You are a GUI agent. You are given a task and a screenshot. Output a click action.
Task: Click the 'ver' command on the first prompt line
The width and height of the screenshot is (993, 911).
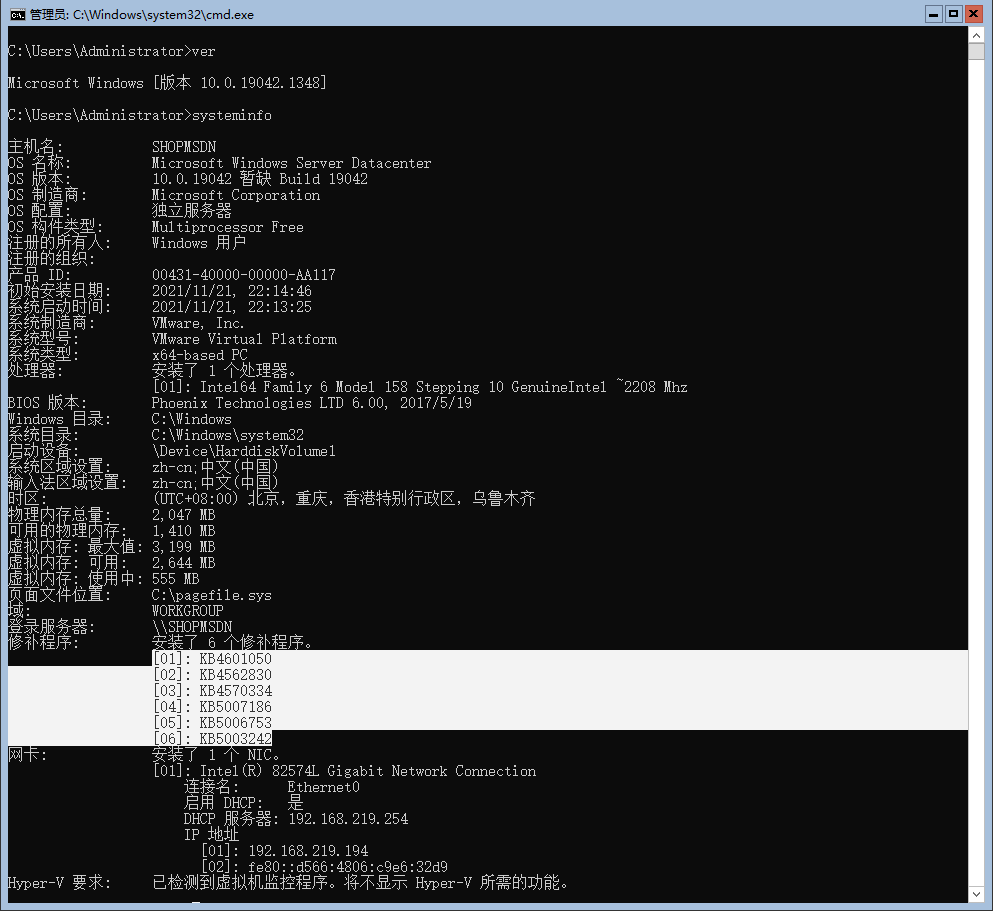(x=203, y=51)
